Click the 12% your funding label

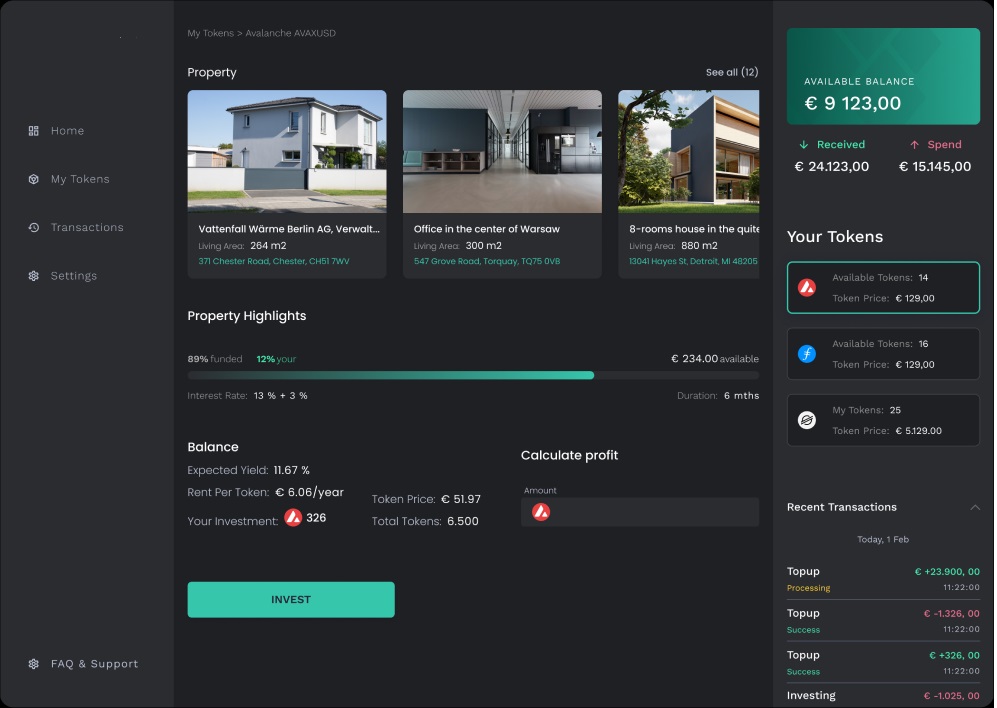tap(276, 359)
